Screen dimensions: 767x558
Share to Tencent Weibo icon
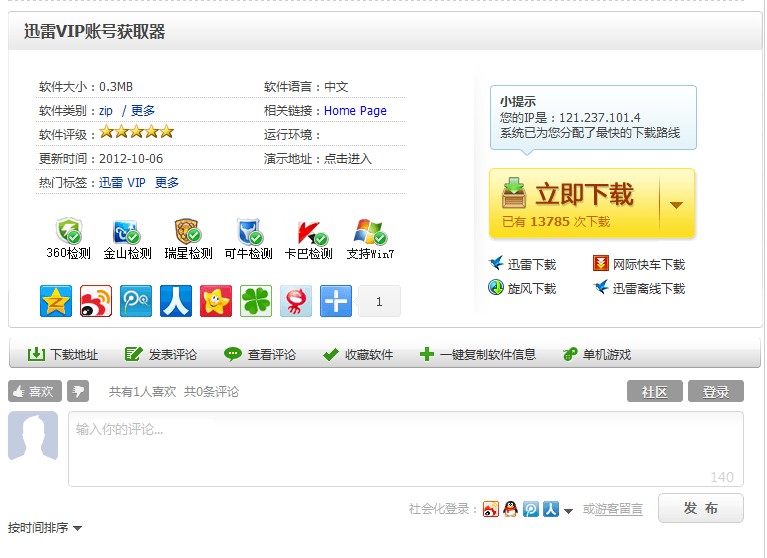(x=136, y=301)
